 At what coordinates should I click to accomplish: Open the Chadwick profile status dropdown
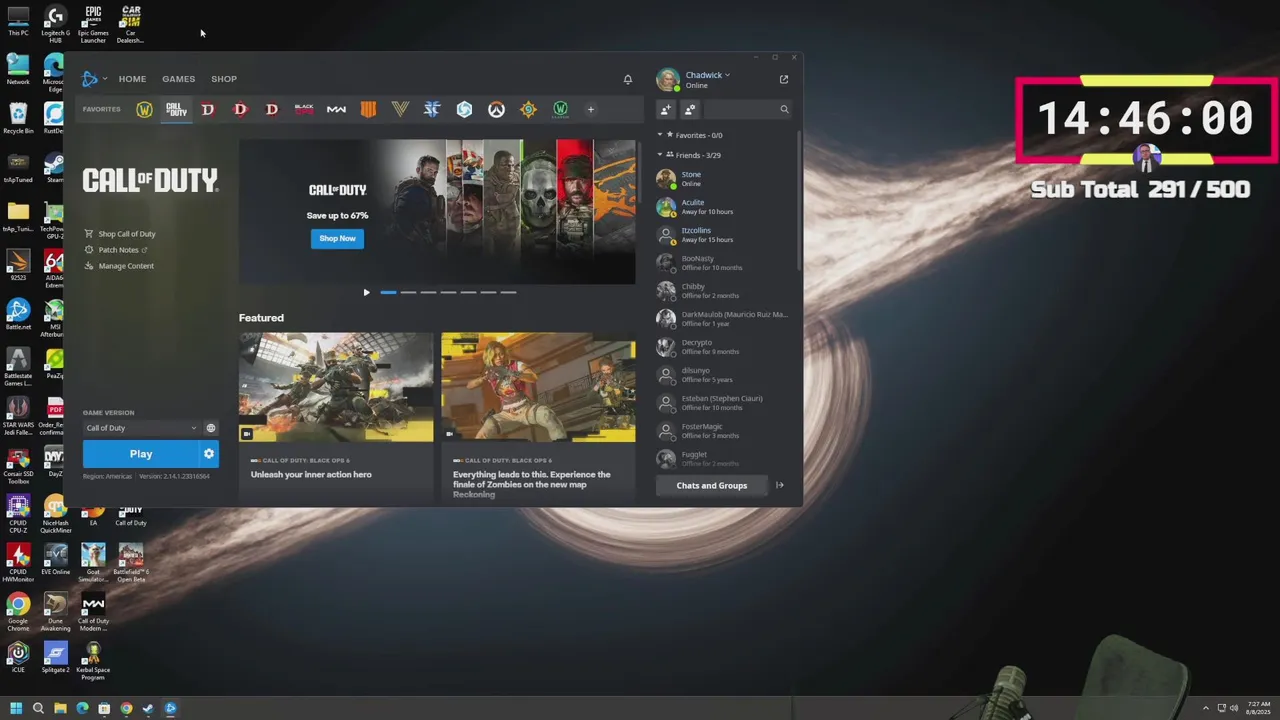coord(708,75)
